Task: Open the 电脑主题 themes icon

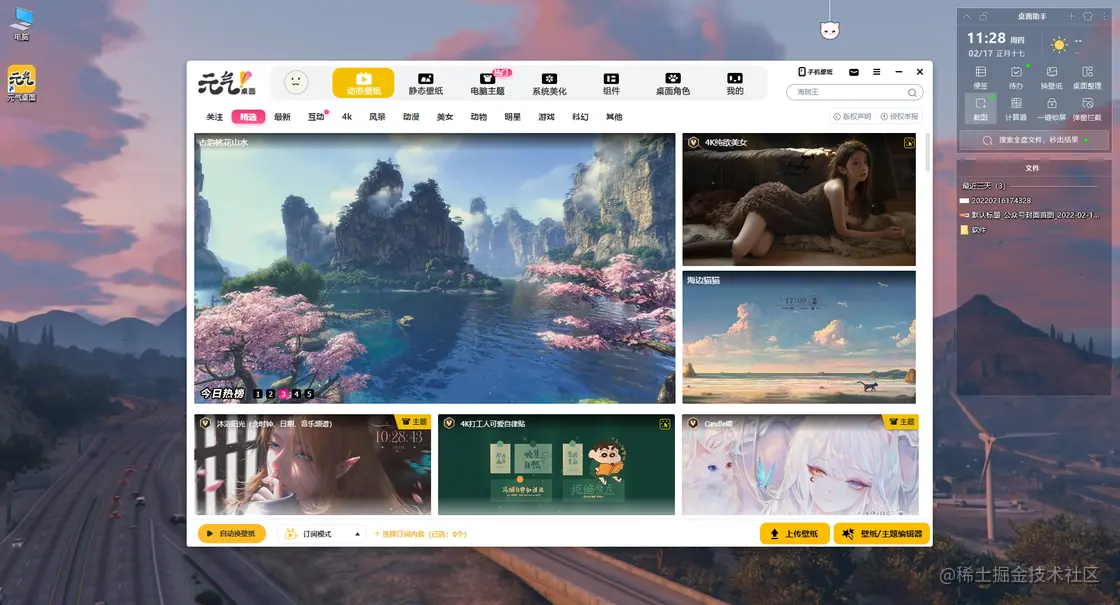Action: 487,82
